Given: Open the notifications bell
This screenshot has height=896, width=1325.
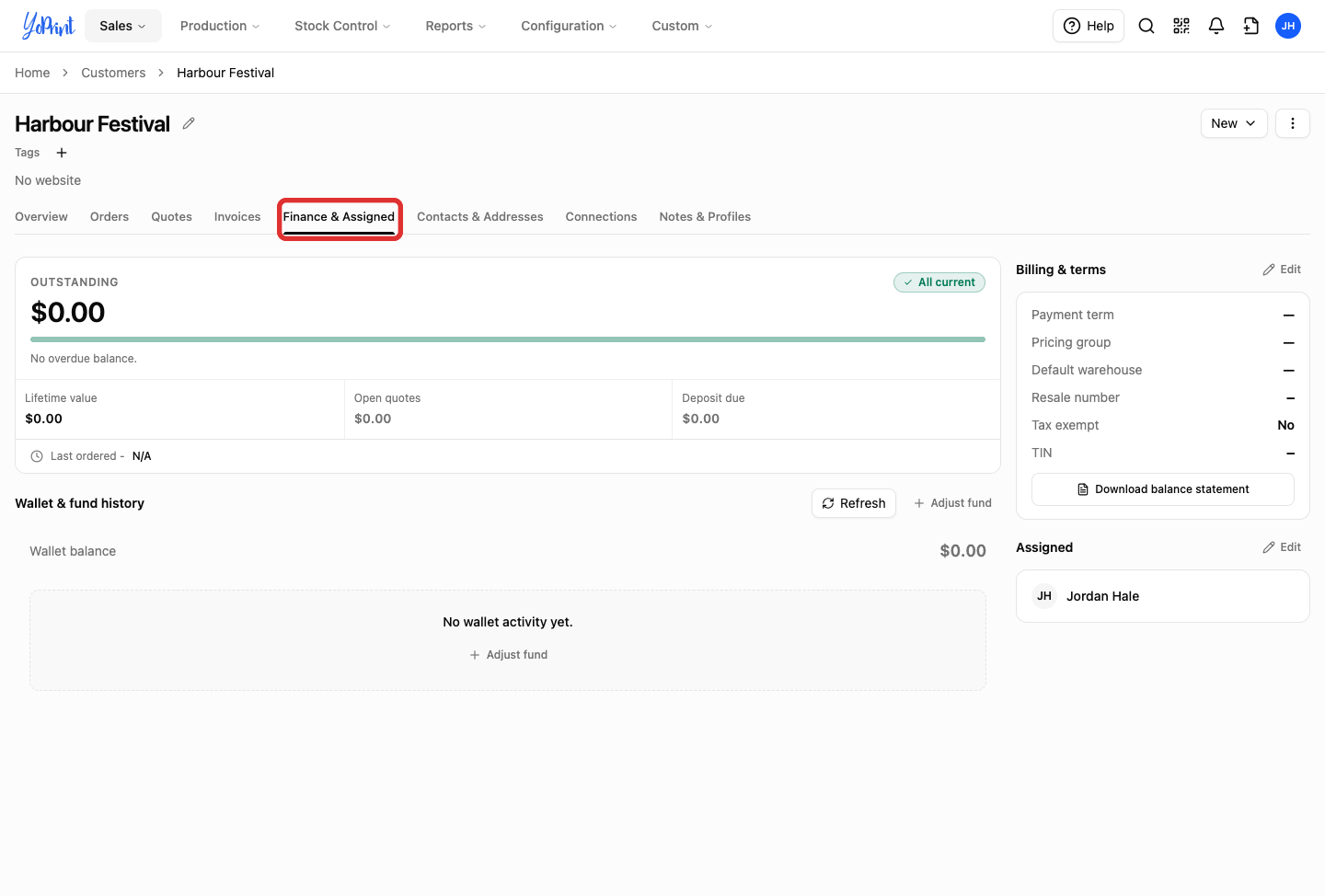Looking at the screenshot, I should (x=1216, y=26).
